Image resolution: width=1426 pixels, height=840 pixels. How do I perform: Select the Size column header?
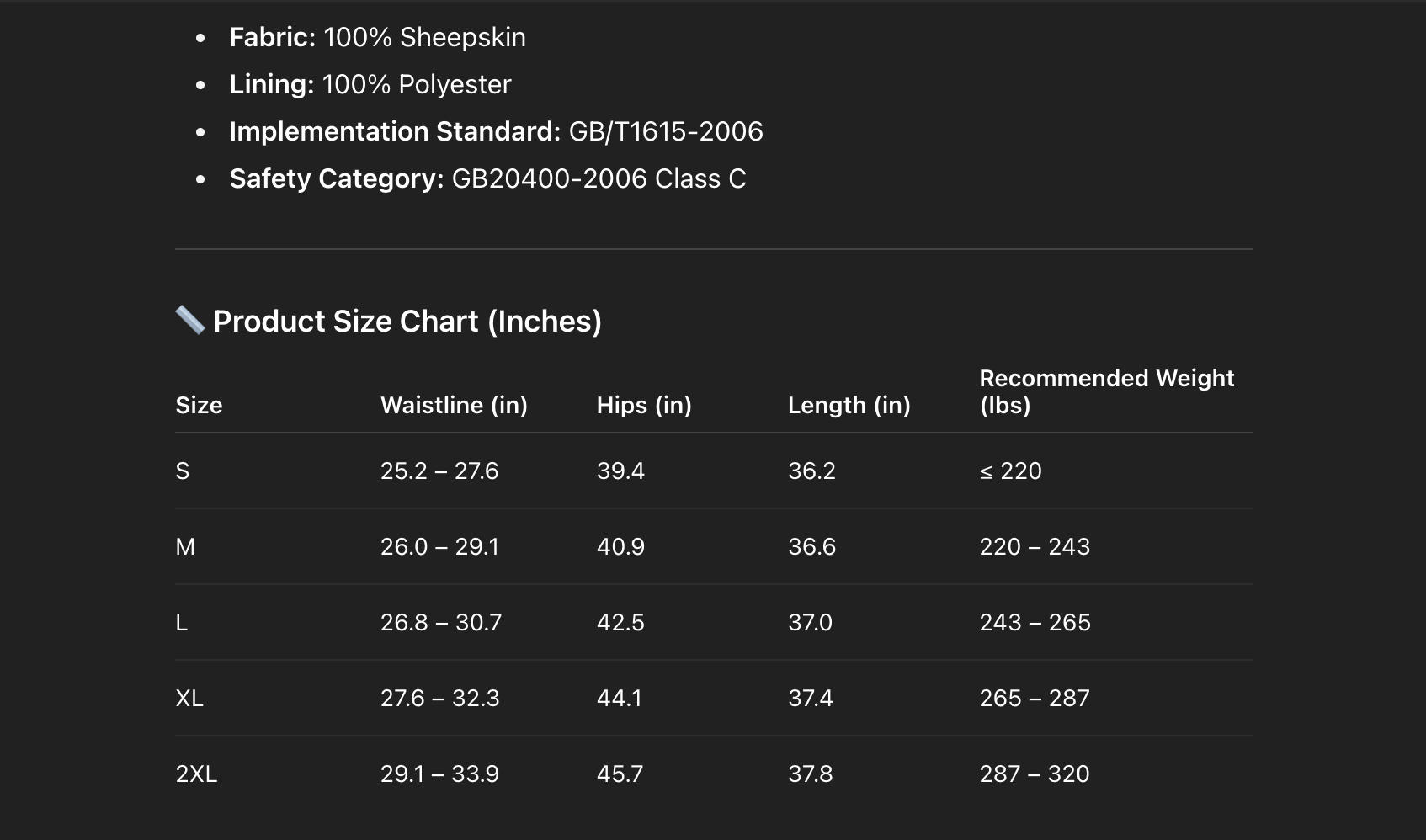pyautogui.click(x=199, y=406)
